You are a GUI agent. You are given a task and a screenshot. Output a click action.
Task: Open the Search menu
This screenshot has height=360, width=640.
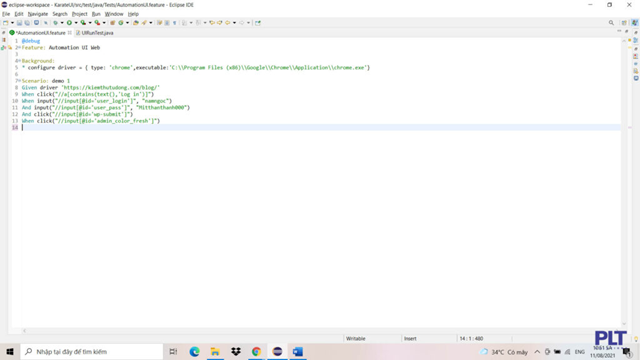point(60,14)
